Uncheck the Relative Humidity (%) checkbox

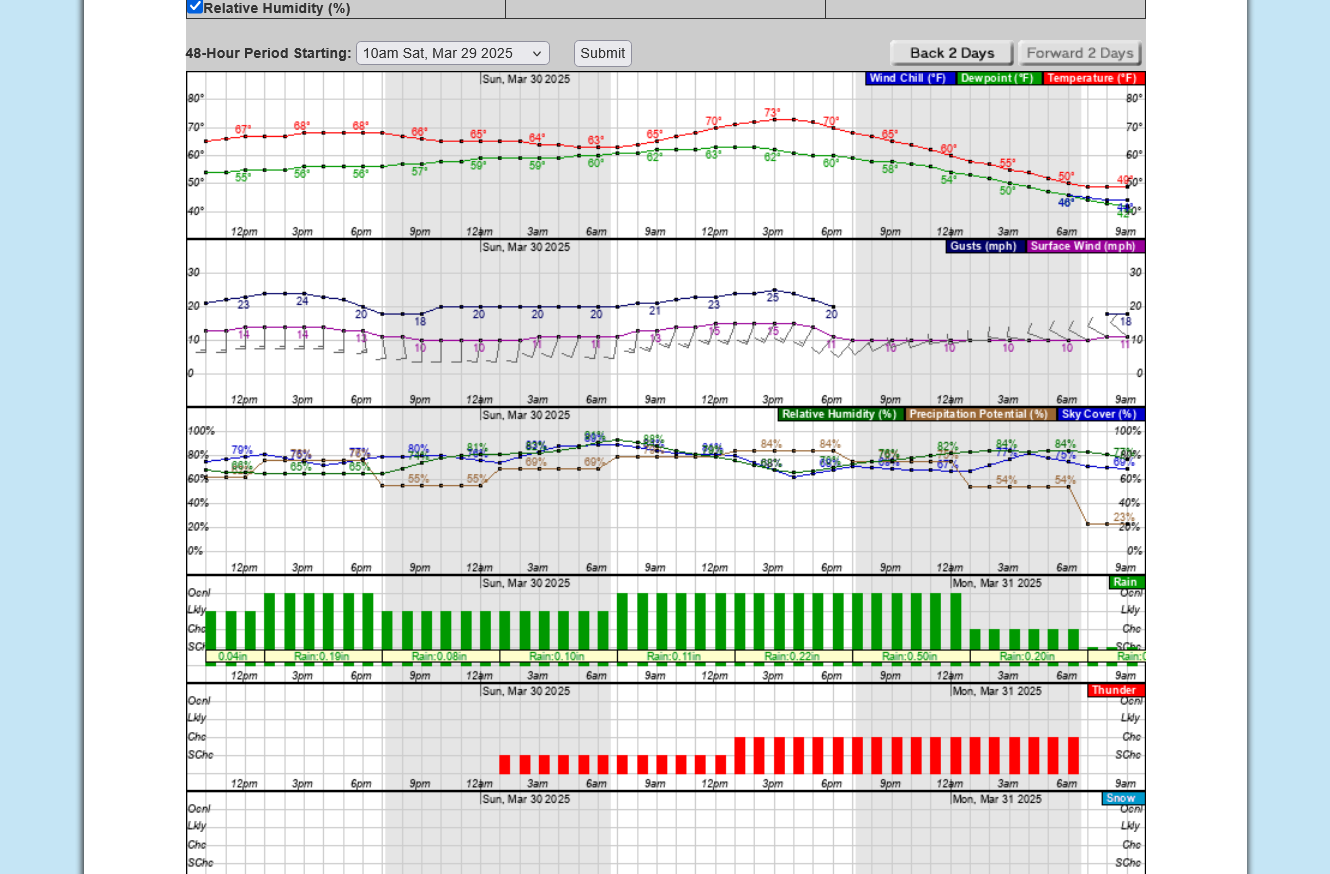[195, 7]
